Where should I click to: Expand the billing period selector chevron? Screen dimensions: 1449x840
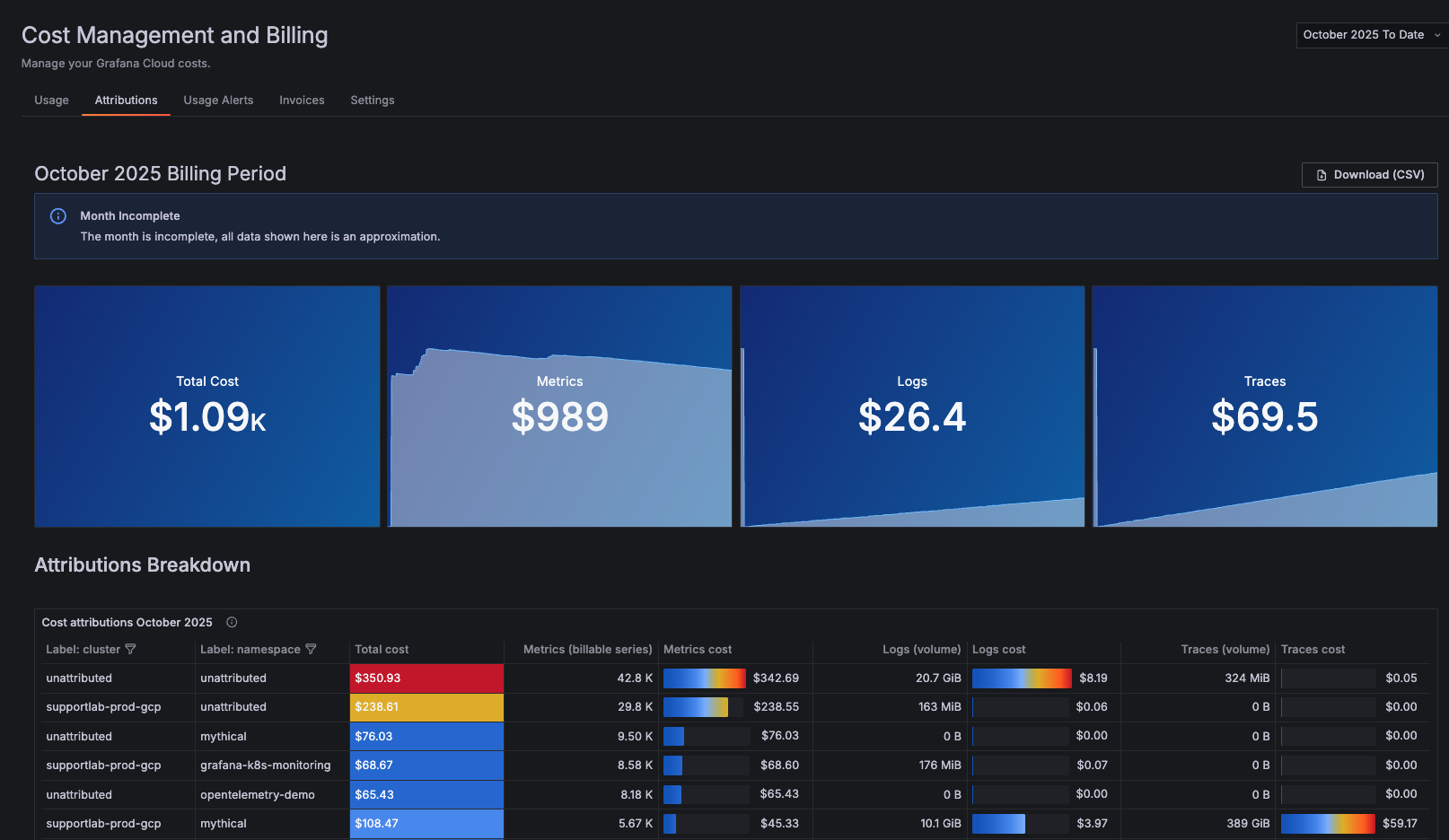point(1437,35)
